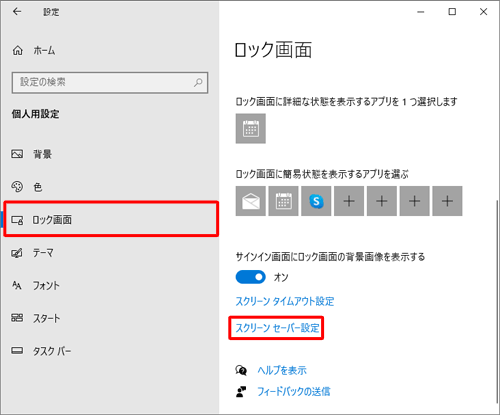This screenshot has height=415, width=500.
Task: Click the フォント letter icon
Action: pos(17,285)
